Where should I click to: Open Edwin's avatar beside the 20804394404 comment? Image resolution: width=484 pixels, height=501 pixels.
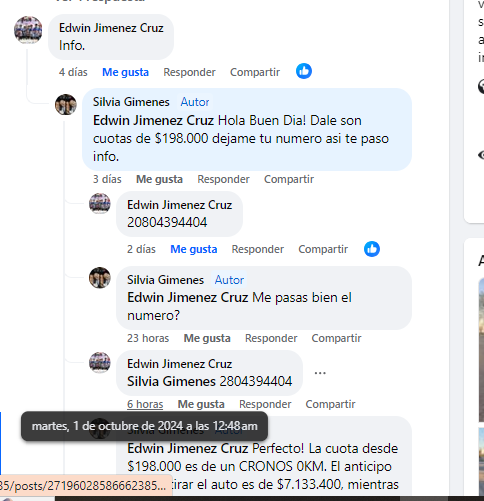[100, 203]
